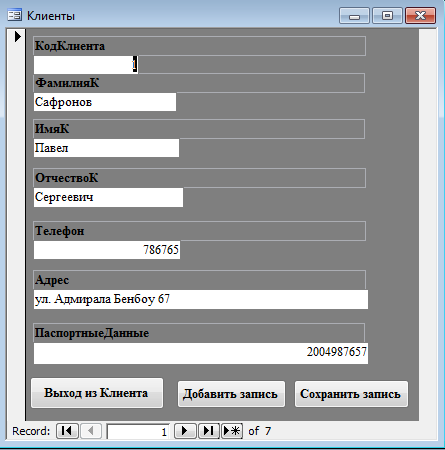The image size is (445, 450).
Task: Click the Добавить запись button
Action: [x=231, y=394]
